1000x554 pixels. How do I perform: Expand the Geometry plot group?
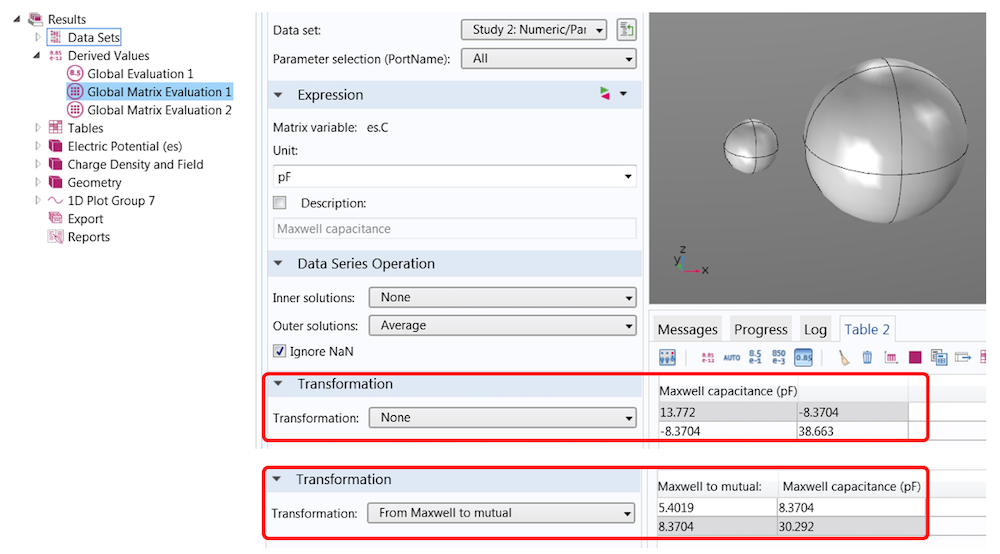[x=37, y=182]
